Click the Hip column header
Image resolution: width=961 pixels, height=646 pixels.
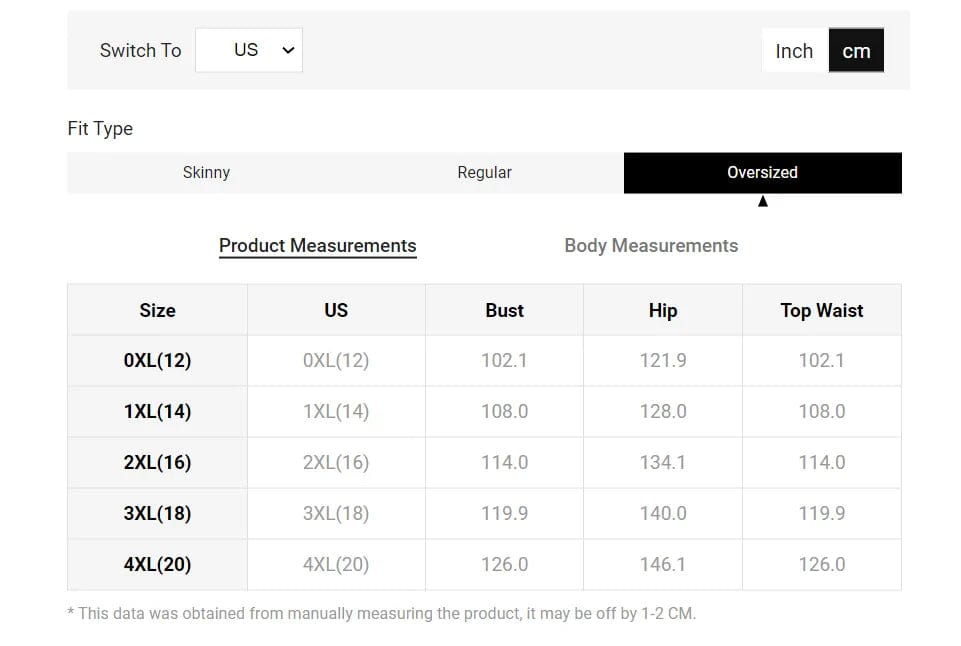pyautogui.click(x=662, y=310)
